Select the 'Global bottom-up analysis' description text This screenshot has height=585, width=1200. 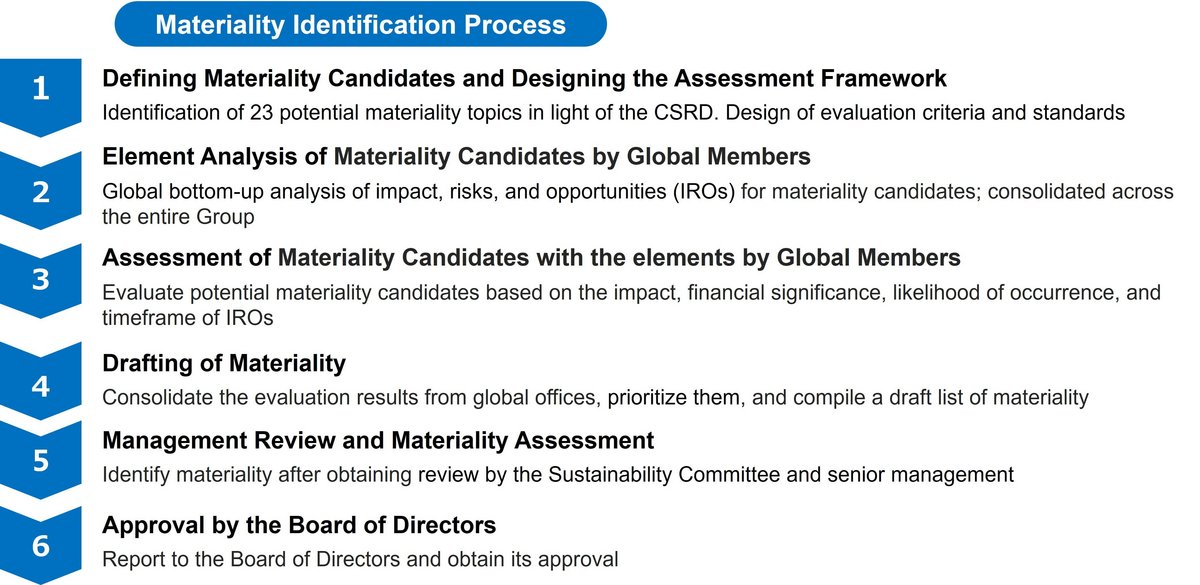(638, 203)
